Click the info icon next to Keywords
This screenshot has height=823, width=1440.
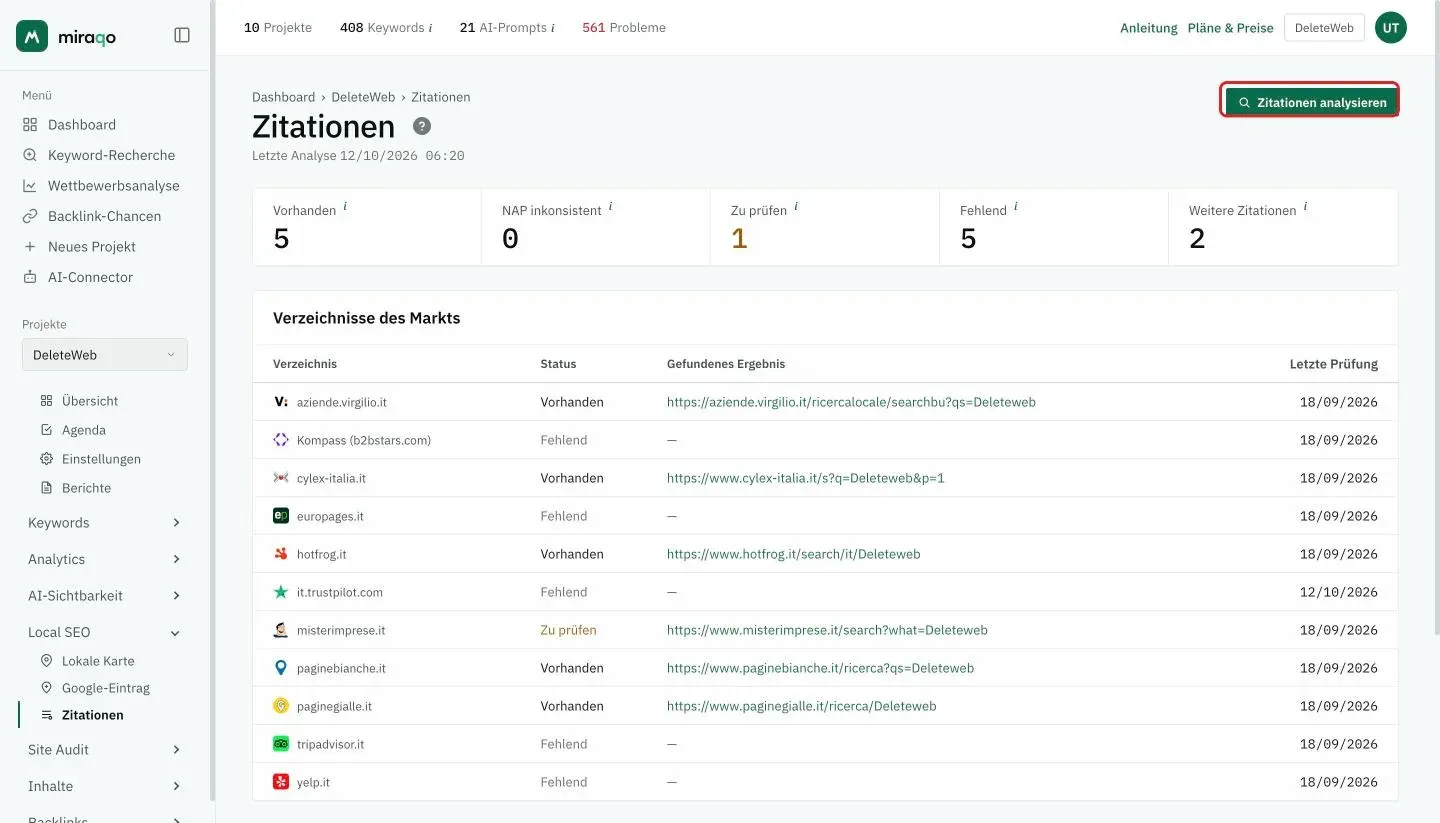click(x=430, y=28)
